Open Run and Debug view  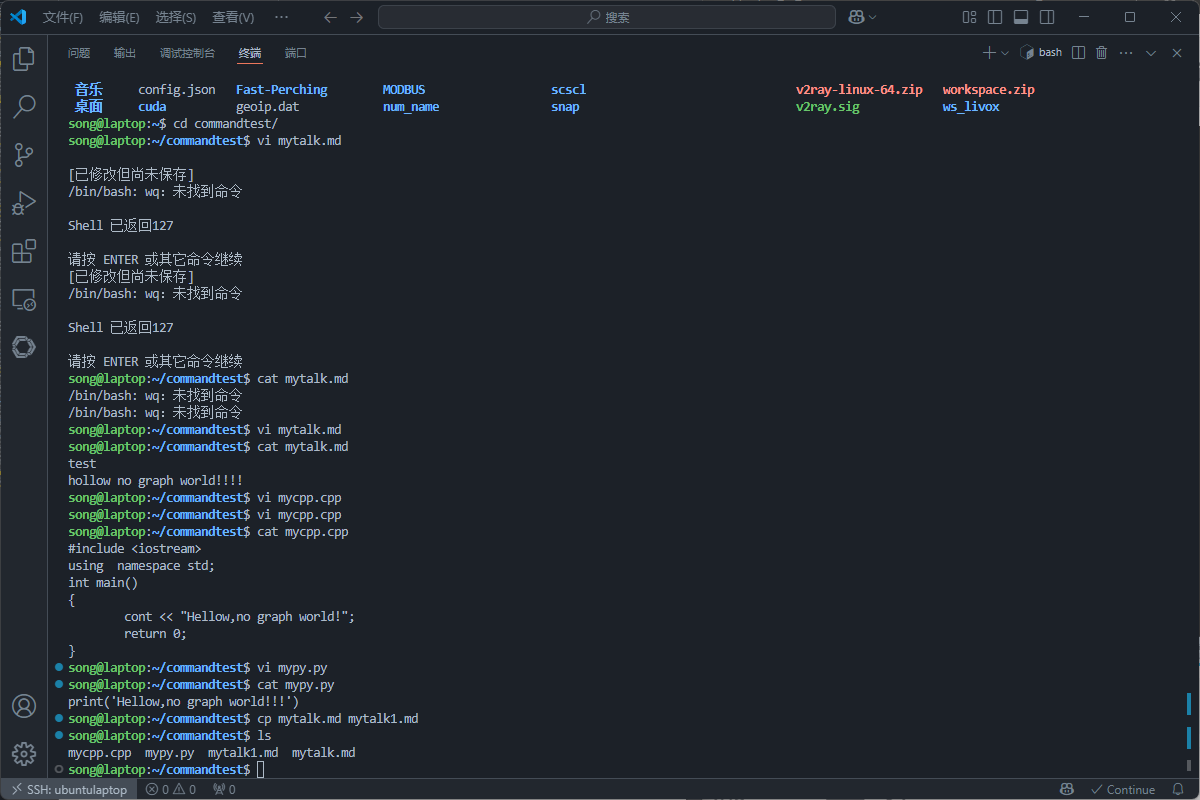pyautogui.click(x=23, y=203)
